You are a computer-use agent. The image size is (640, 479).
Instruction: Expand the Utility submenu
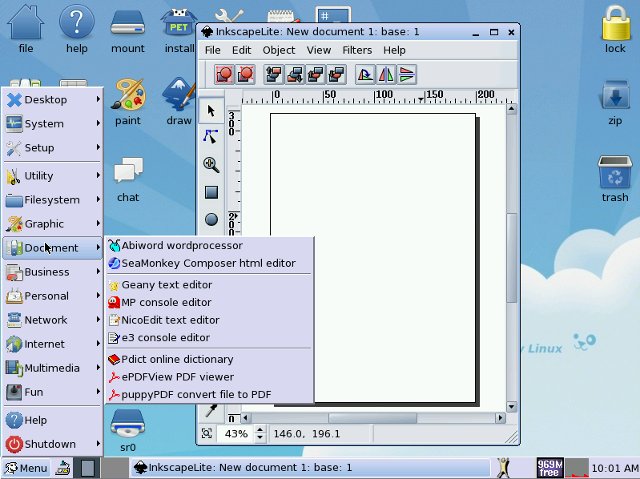tap(53, 175)
